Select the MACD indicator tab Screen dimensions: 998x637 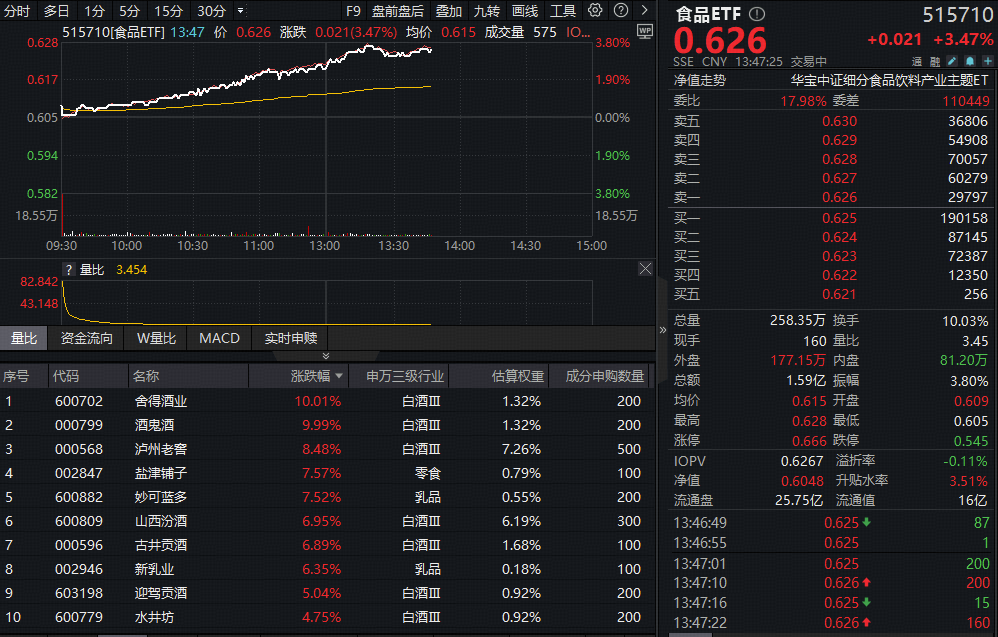219,338
